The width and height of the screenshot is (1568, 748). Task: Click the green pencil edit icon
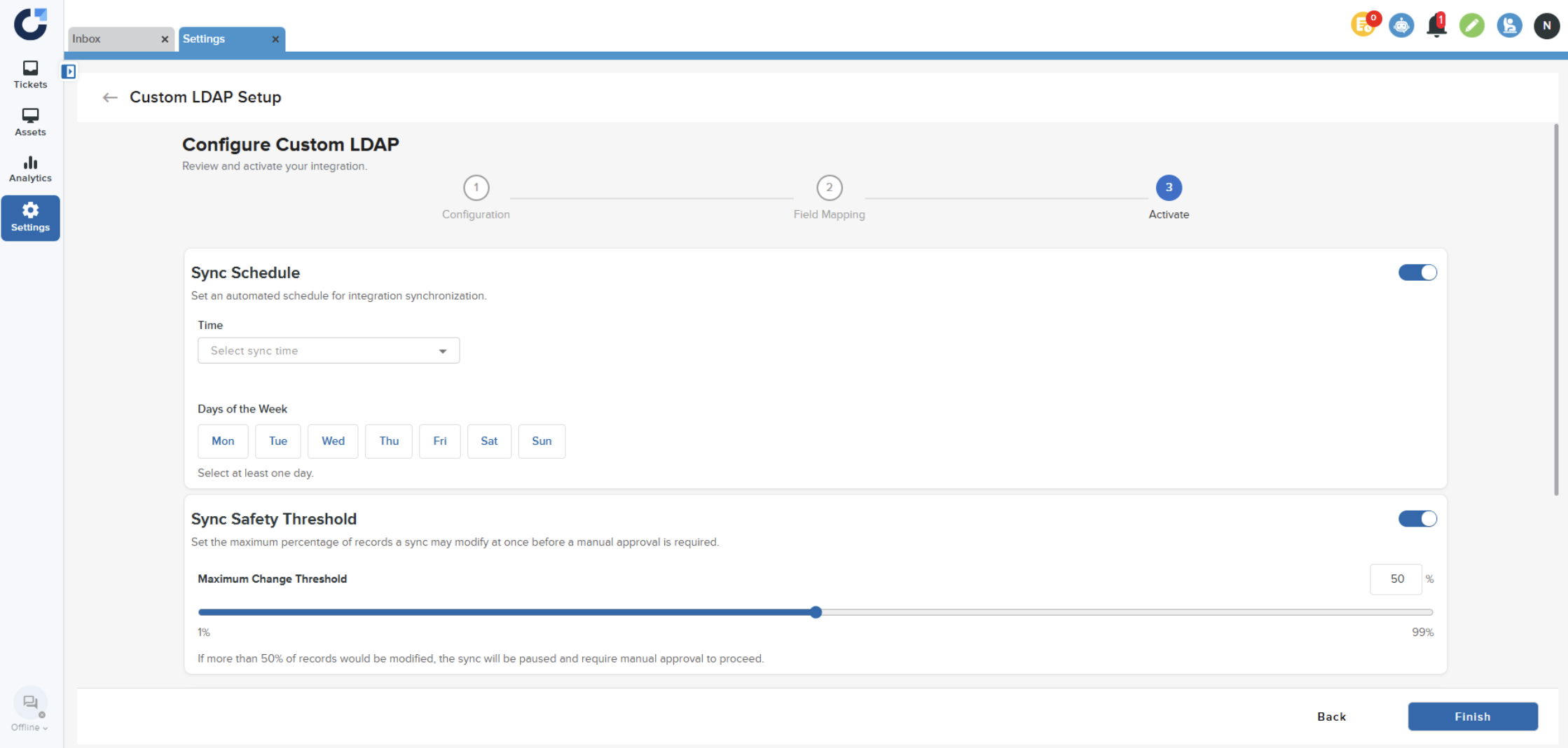coord(1471,26)
